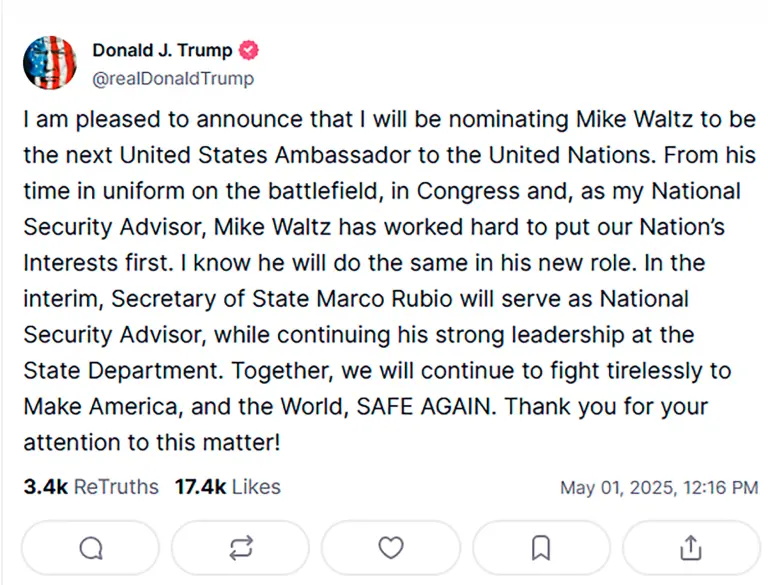View the 17.4k Likes list
The height and width of the screenshot is (585, 768).
click(x=228, y=487)
